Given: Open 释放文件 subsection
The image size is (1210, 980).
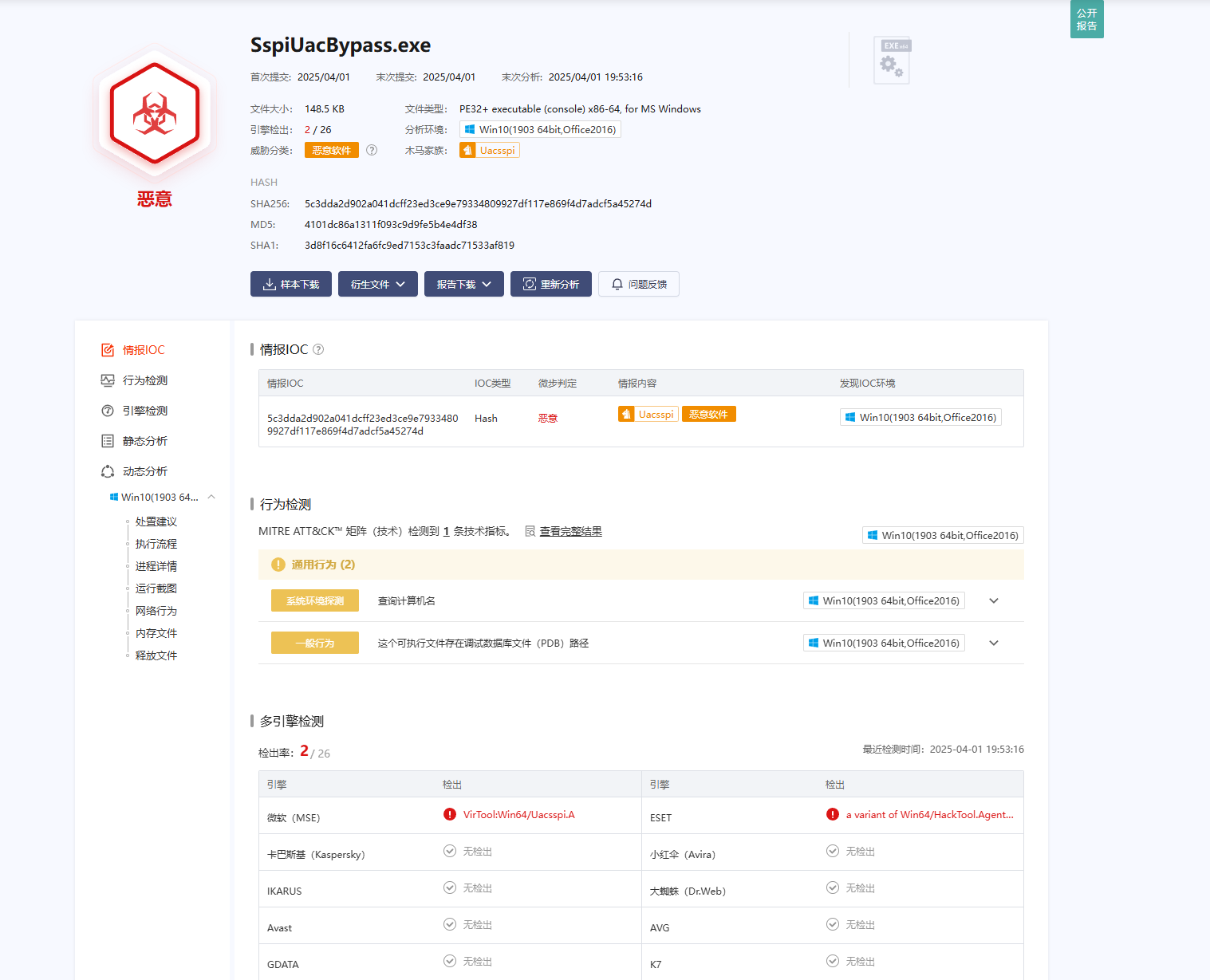Looking at the screenshot, I should (156, 655).
